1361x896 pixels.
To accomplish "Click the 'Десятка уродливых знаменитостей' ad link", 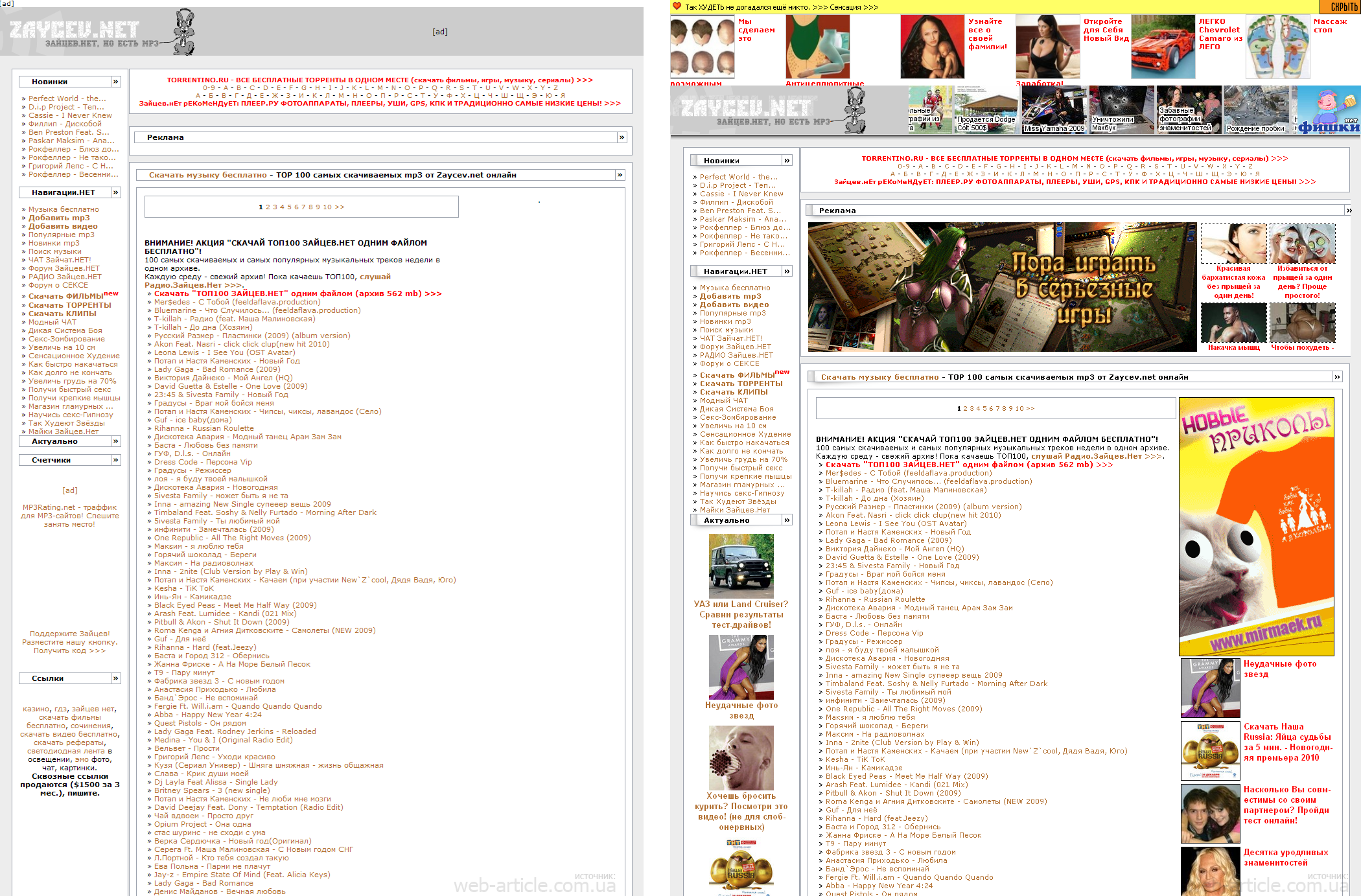I will point(1286,857).
